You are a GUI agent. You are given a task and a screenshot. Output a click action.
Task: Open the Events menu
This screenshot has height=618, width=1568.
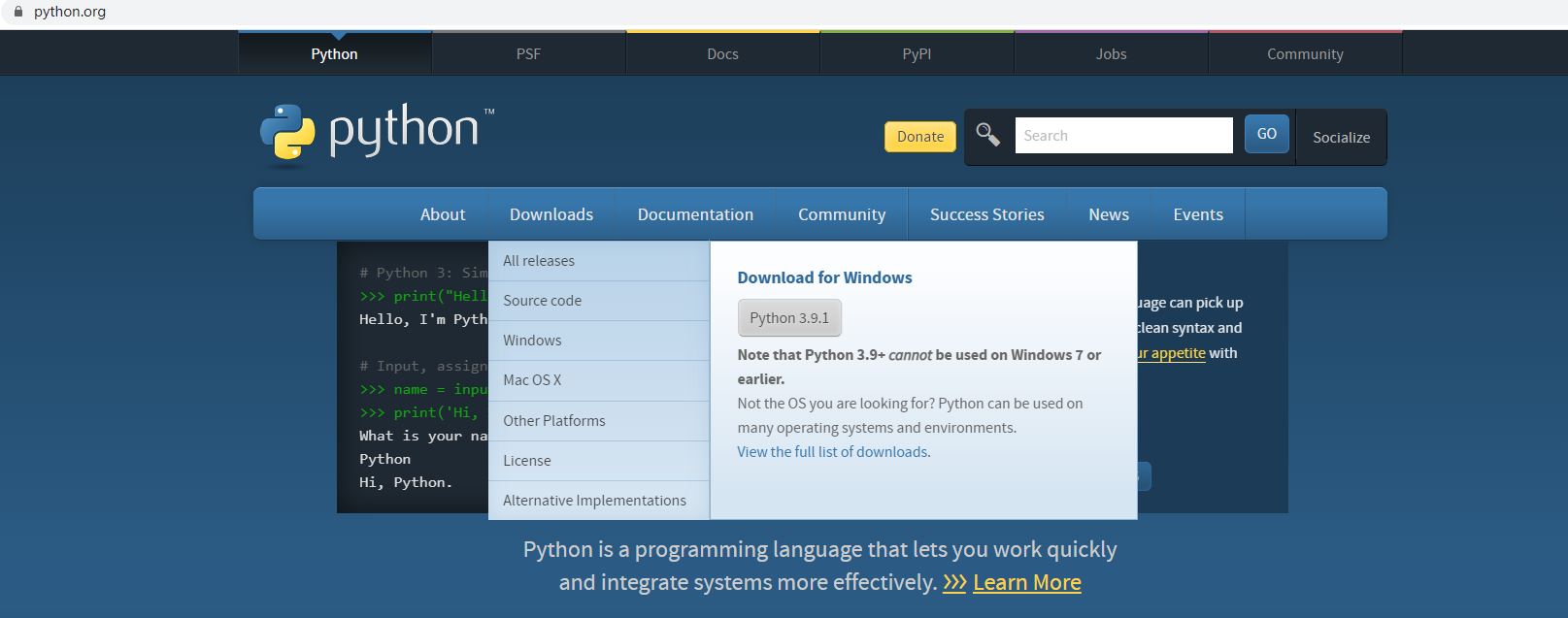click(1198, 214)
